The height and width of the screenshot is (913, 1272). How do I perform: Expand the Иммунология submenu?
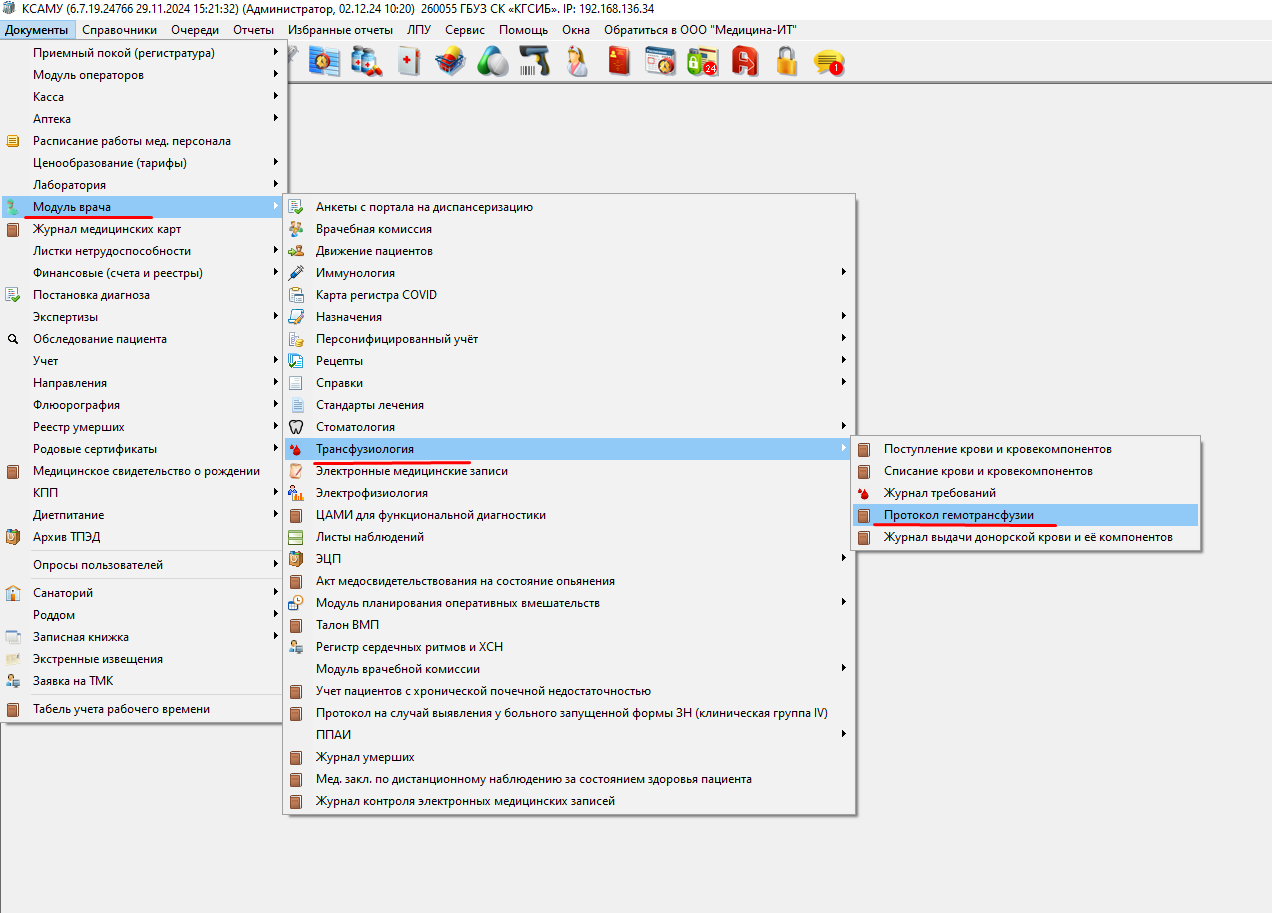(355, 273)
